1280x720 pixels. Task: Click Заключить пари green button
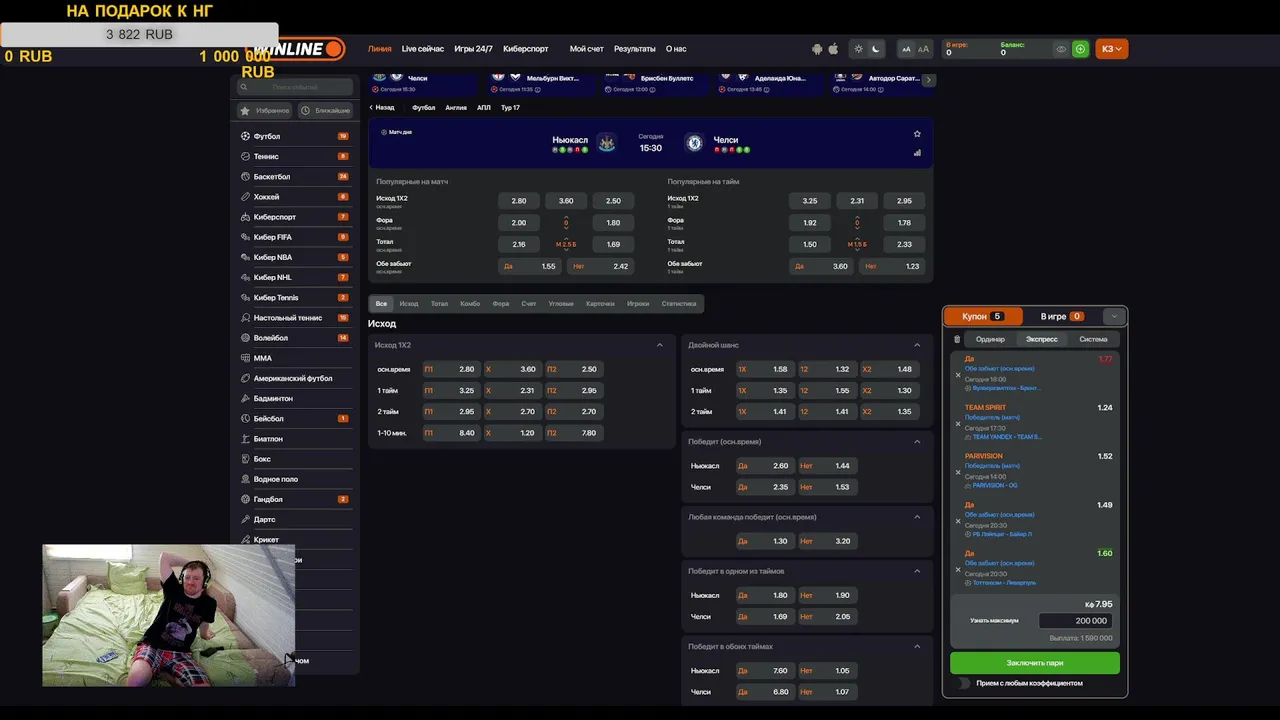(1035, 663)
